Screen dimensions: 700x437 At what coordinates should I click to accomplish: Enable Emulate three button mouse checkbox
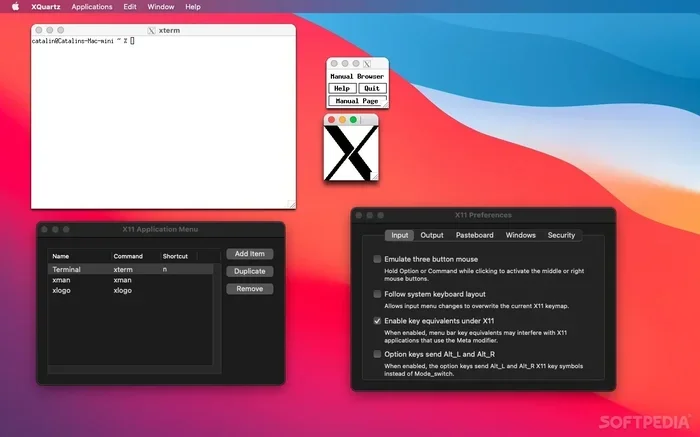pos(377,259)
